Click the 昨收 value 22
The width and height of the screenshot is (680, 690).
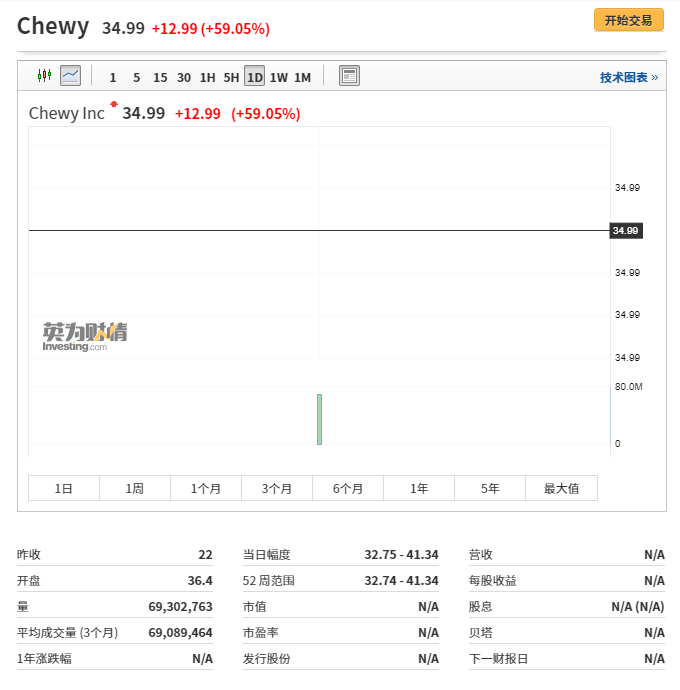point(205,554)
